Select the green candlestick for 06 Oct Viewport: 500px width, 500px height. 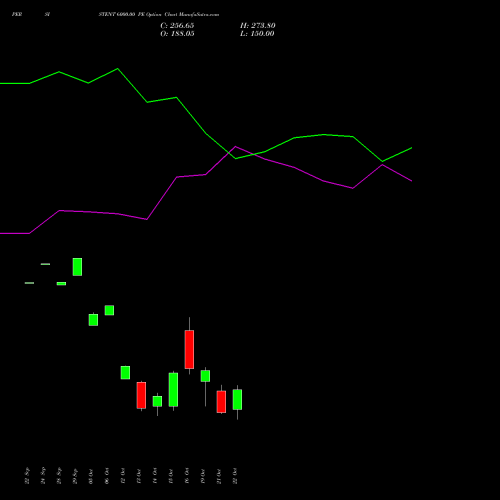click(x=109, y=310)
